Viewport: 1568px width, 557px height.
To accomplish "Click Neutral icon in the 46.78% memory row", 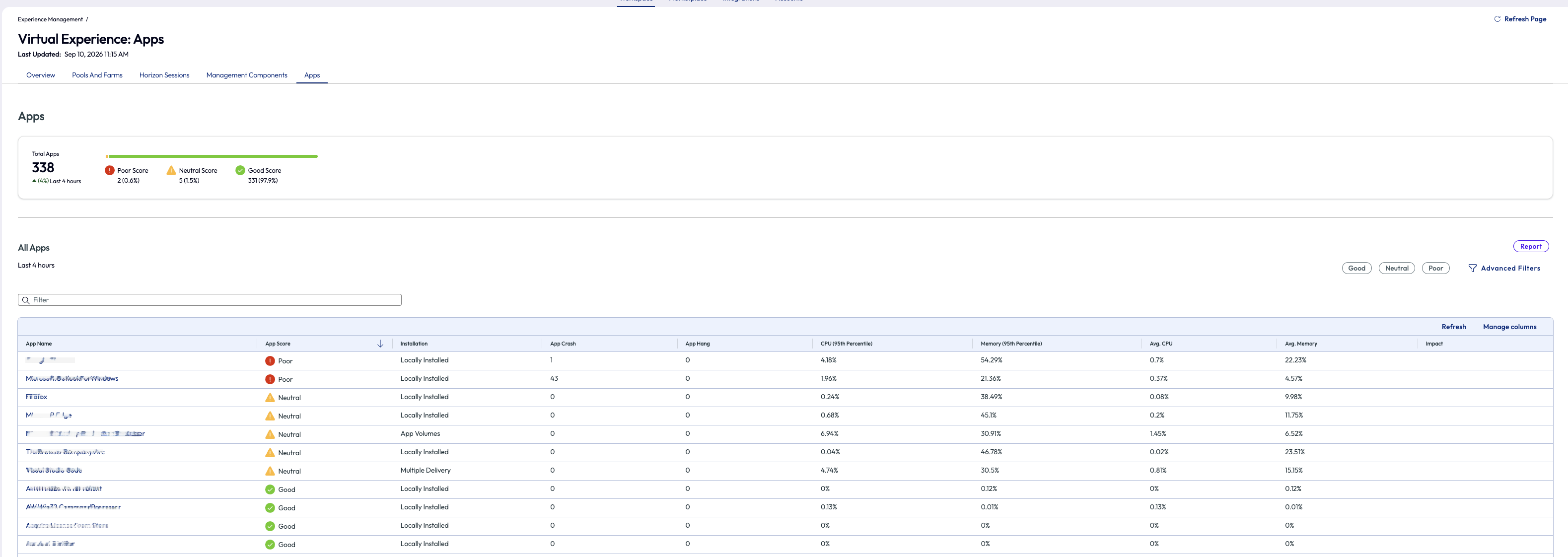I will [270, 452].
